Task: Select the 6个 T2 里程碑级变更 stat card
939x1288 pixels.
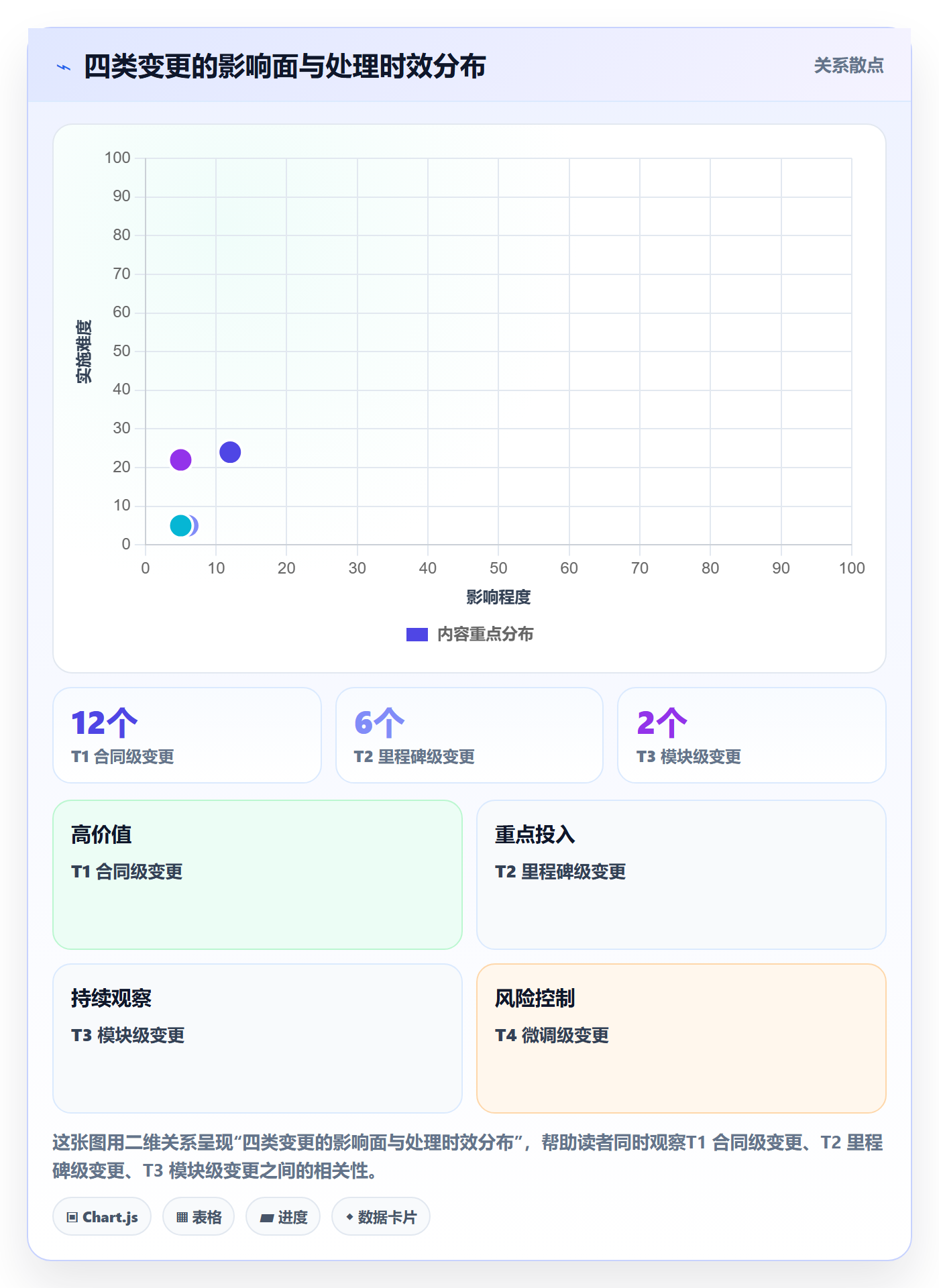Action: point(469,735)
